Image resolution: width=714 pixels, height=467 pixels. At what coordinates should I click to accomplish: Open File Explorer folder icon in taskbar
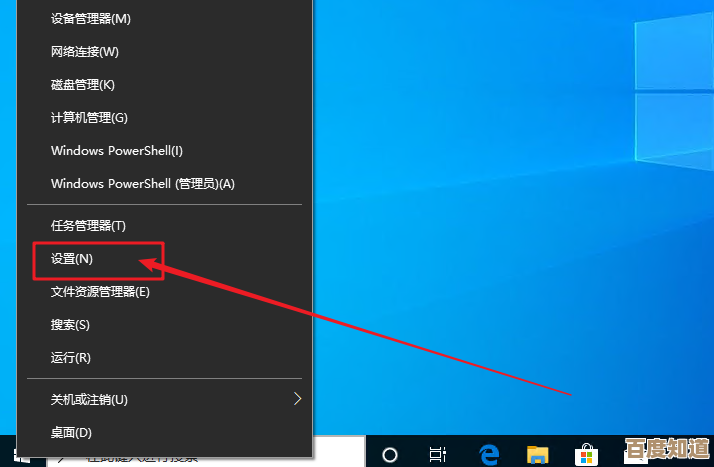539,454
